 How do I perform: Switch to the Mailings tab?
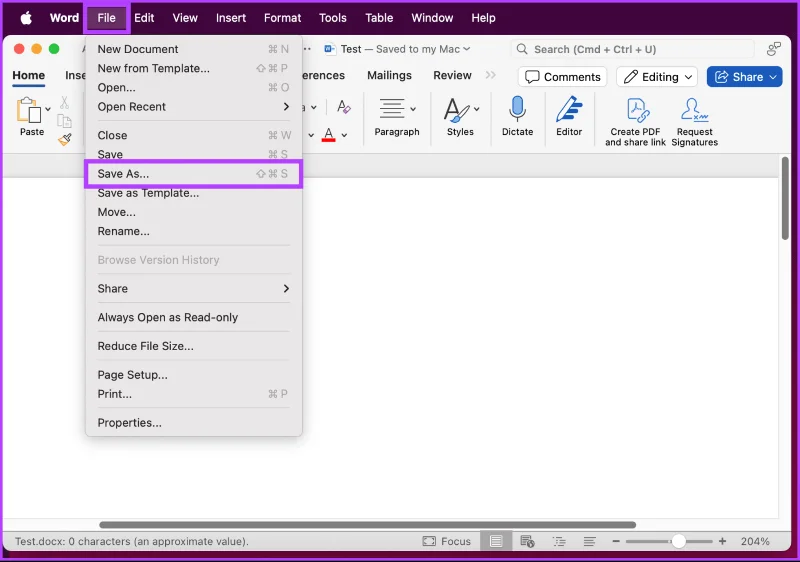(389, 75)
